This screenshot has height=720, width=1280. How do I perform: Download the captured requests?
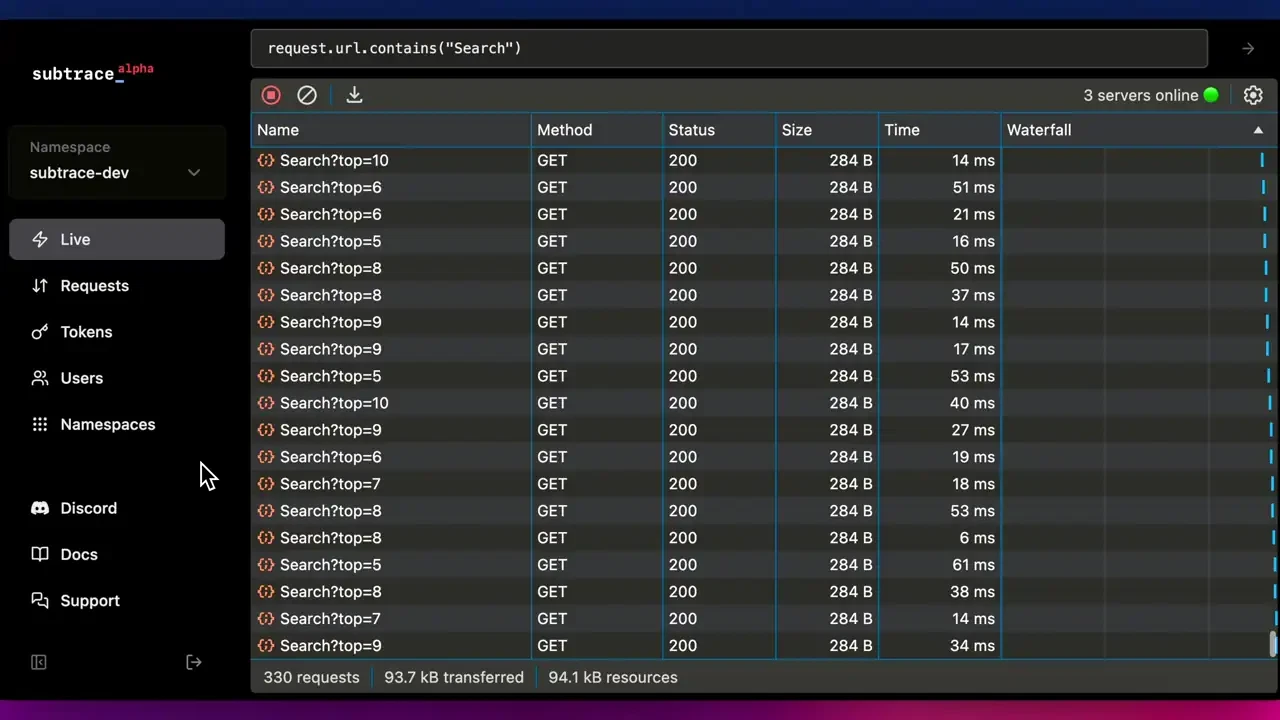pyautogui.click(x=354, y=95)
